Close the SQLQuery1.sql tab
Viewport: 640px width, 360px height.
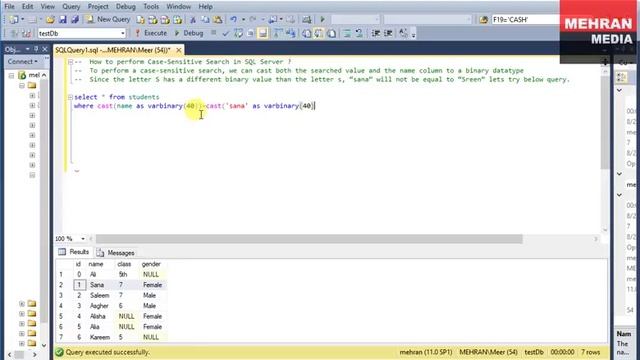179,50
